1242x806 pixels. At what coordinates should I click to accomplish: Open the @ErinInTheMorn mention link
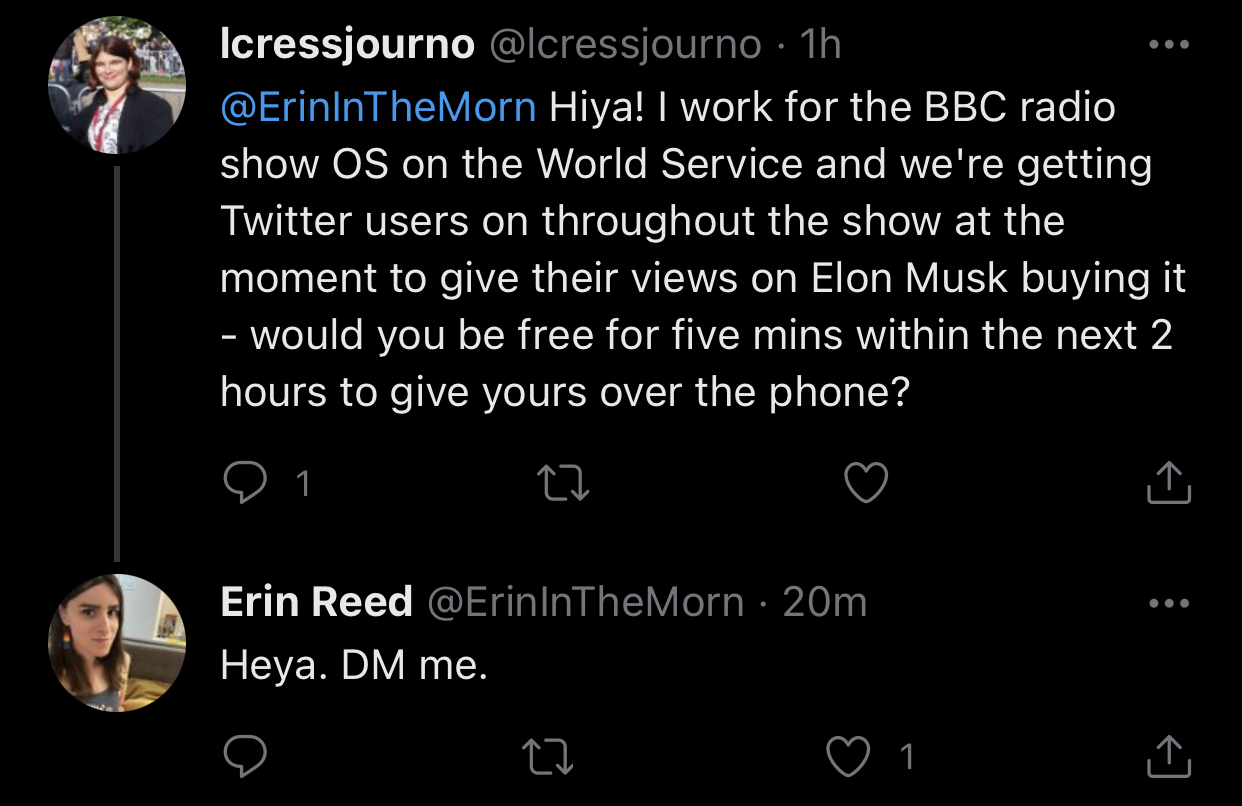pos(378,108)
